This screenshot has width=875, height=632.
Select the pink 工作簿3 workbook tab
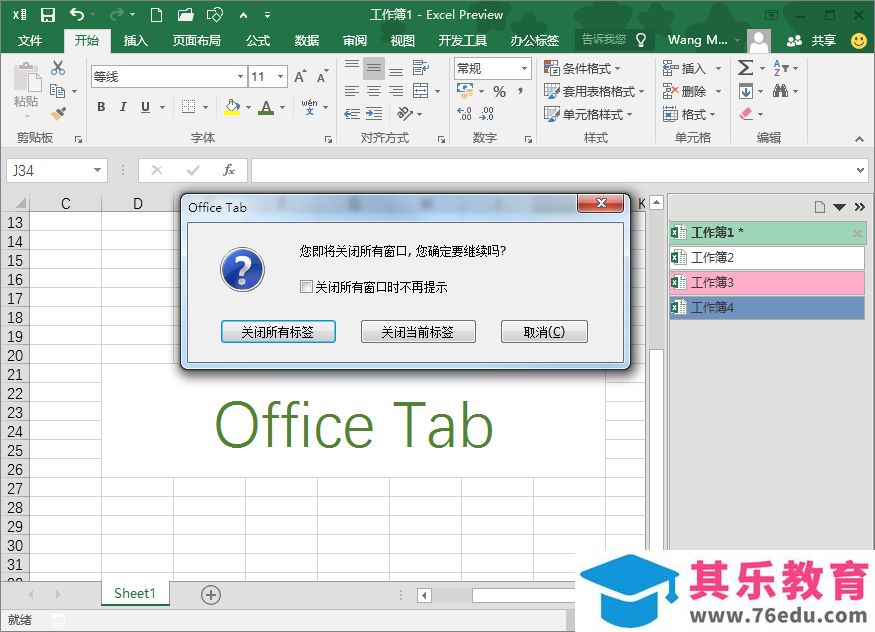(767, 282)
